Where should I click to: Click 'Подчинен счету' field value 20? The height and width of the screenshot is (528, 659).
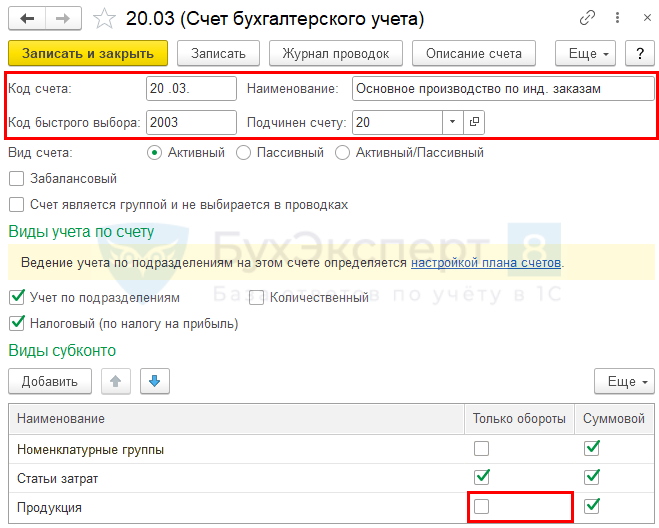pyautogui.click(x=397, y=122)
